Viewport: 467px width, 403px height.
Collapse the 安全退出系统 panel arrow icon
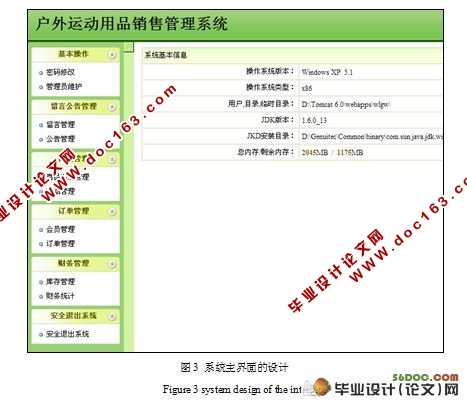click(x=113, y=316)
